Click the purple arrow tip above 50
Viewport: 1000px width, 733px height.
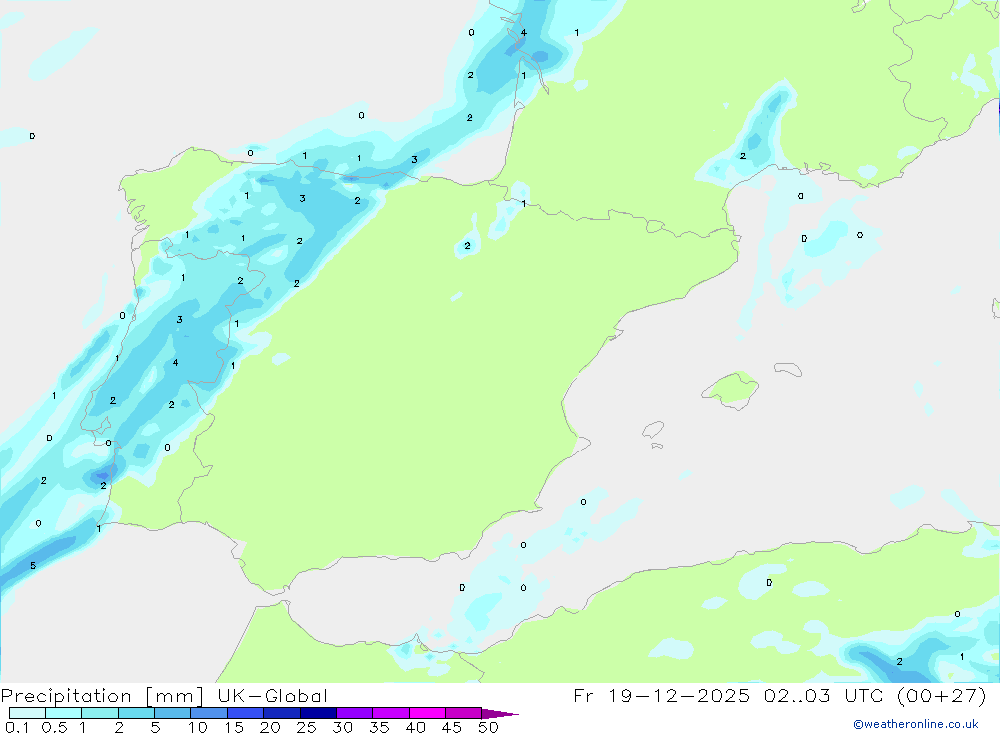499,714
